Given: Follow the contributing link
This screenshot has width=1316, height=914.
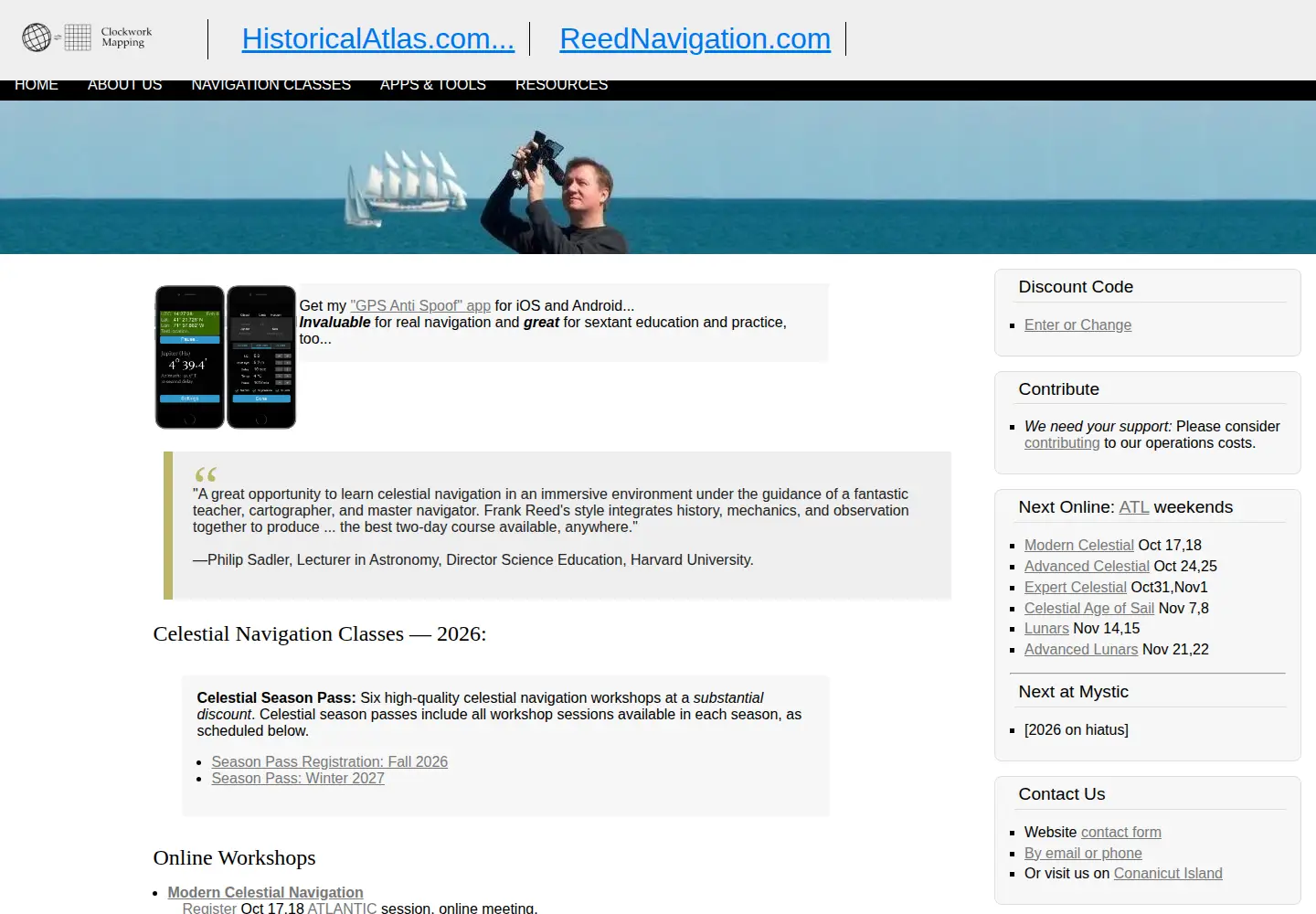Looking at the screenshot, I should (x=1062, y=443).
